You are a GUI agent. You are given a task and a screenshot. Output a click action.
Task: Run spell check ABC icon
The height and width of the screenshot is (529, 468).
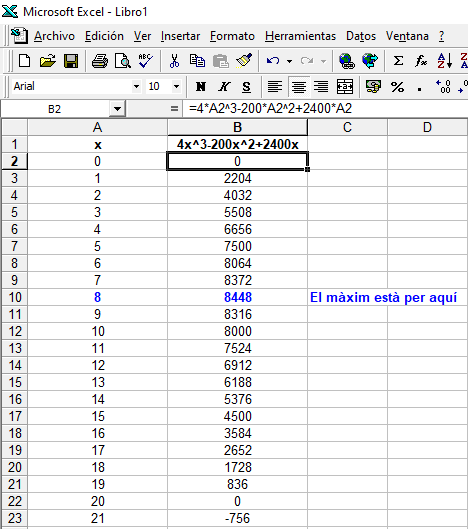145,61
